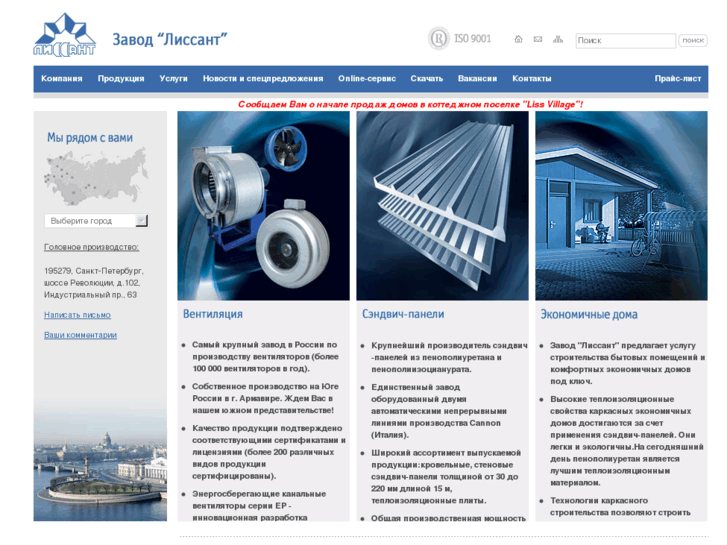Image resolution: width=727 pixels, height=545 pixels.
Task: Click the bullet Высокие теплоизоляционные свойства
Action: (626, 441)
